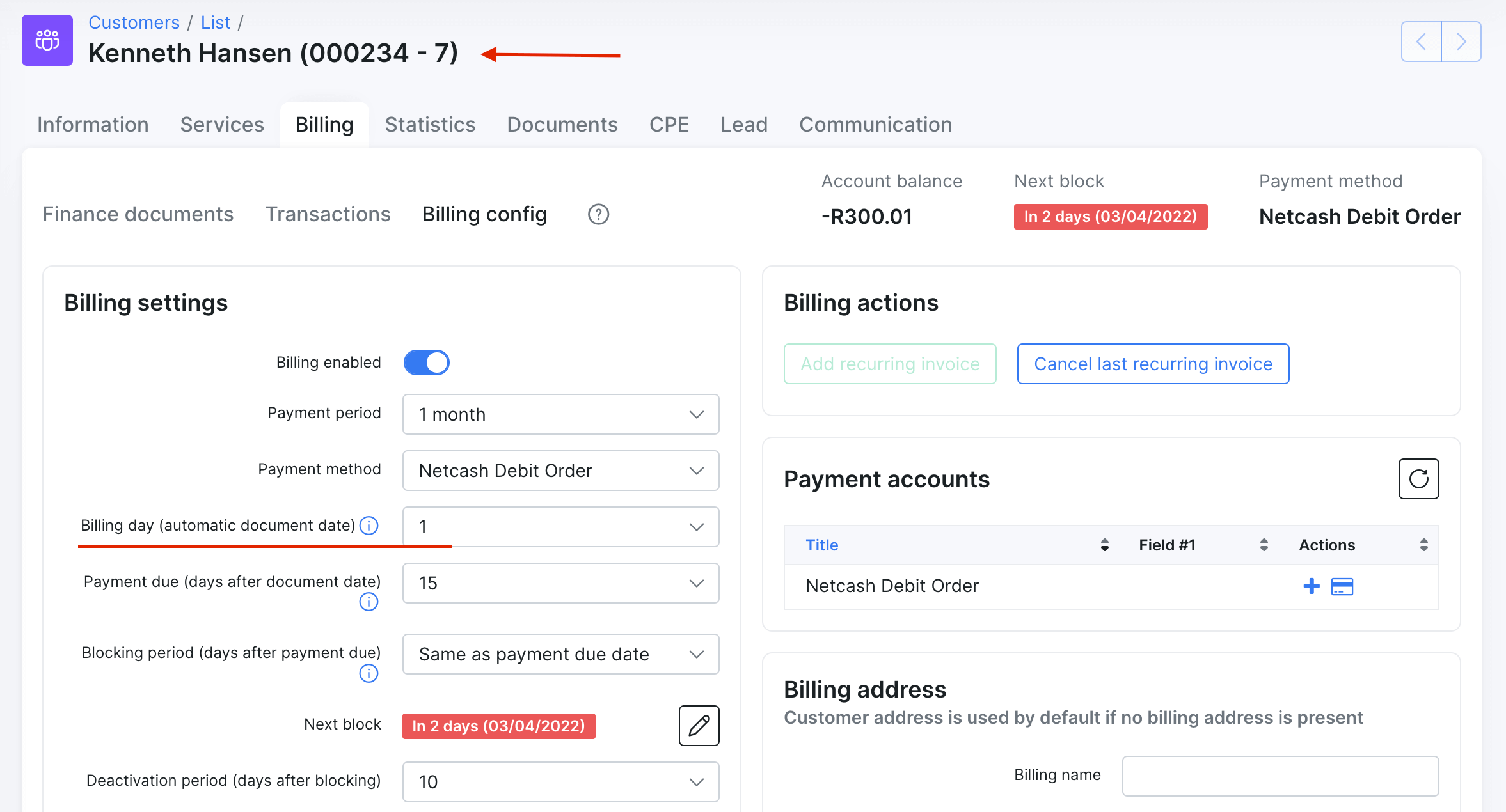Screen dimensions: 1506x812
Task: Navigate to next customer with right chevron
Action: coord(1462,41)
